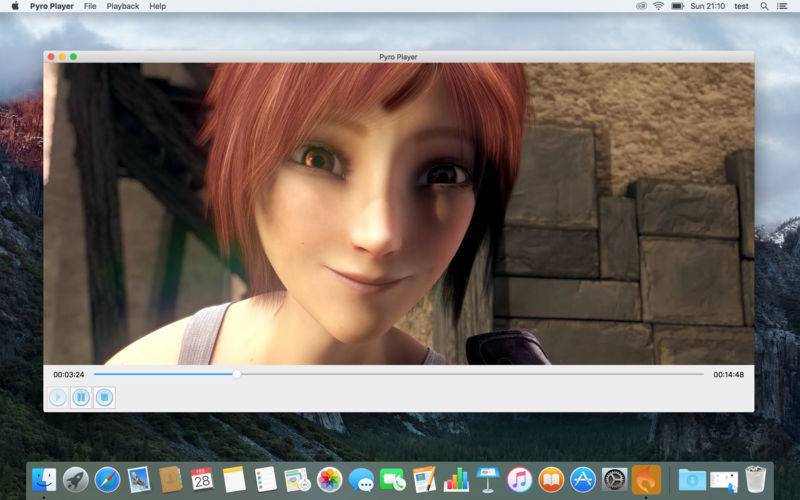Open the Playback menu
The width and height of the screenshot is (800, 500).
(x=122, y=6)
